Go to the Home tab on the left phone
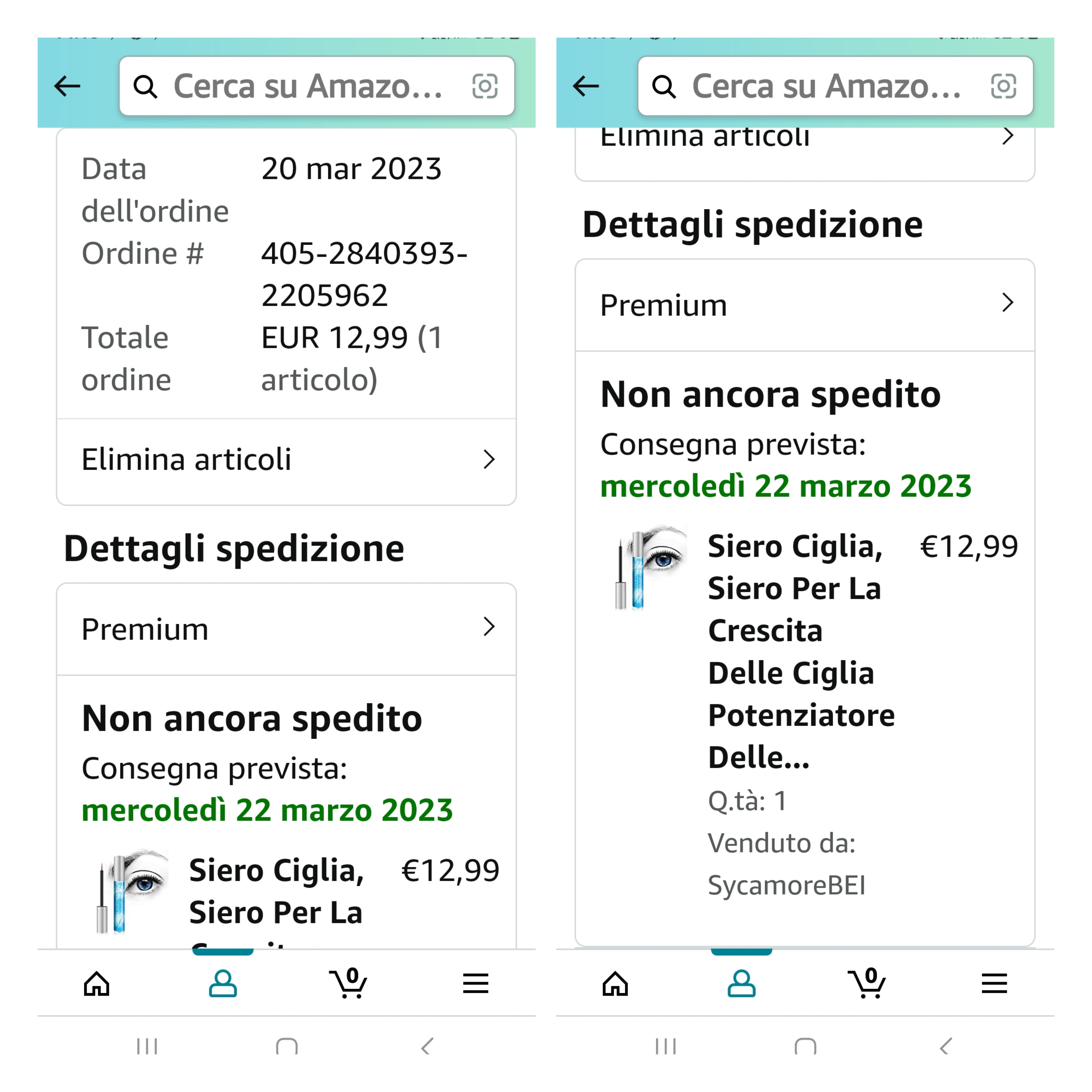This screenshot has width=1092, height=1092. (97, 983)
